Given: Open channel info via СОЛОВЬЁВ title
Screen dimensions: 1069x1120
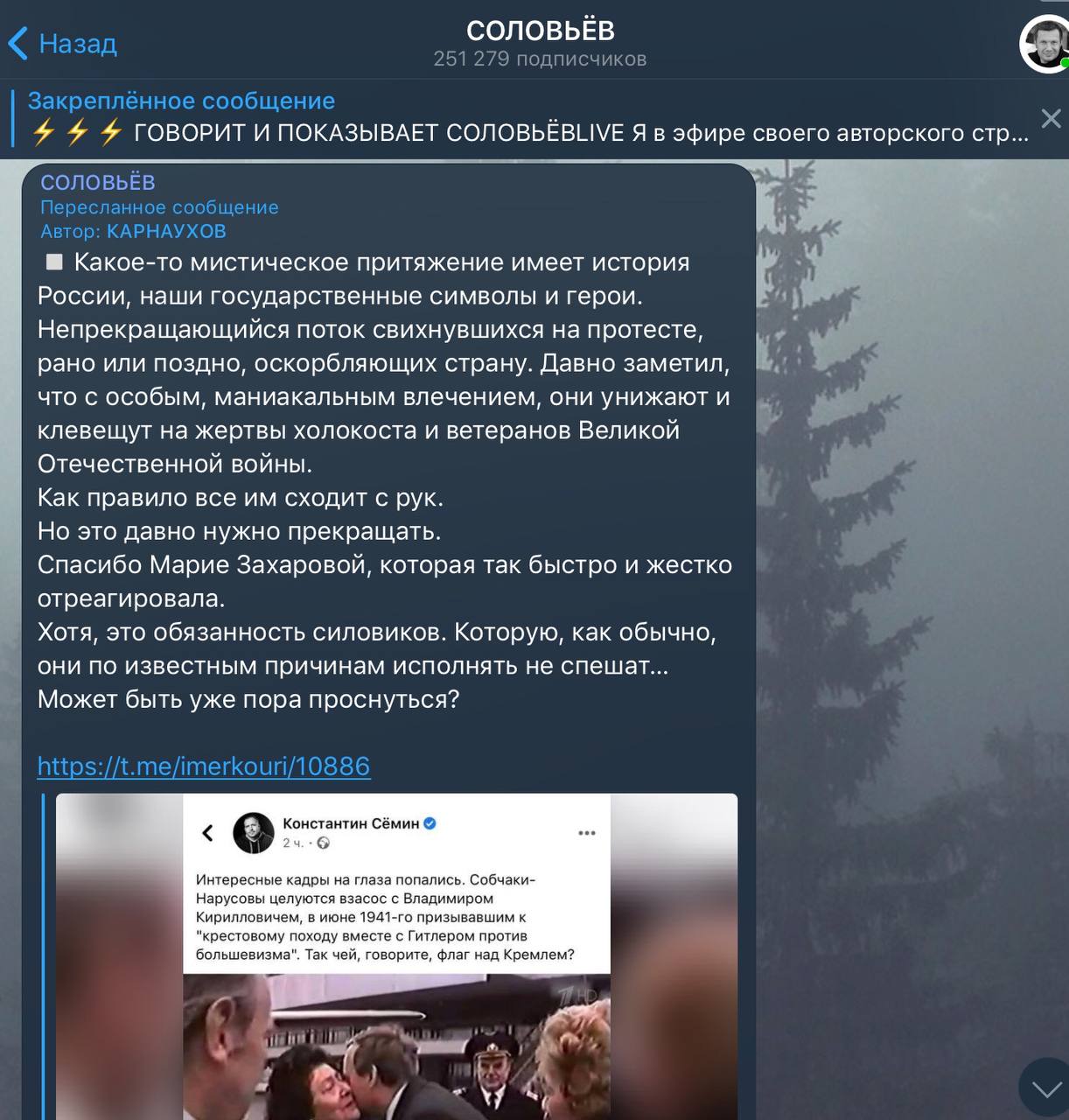Looking at the screenshot, I should [x=540, y=30].
